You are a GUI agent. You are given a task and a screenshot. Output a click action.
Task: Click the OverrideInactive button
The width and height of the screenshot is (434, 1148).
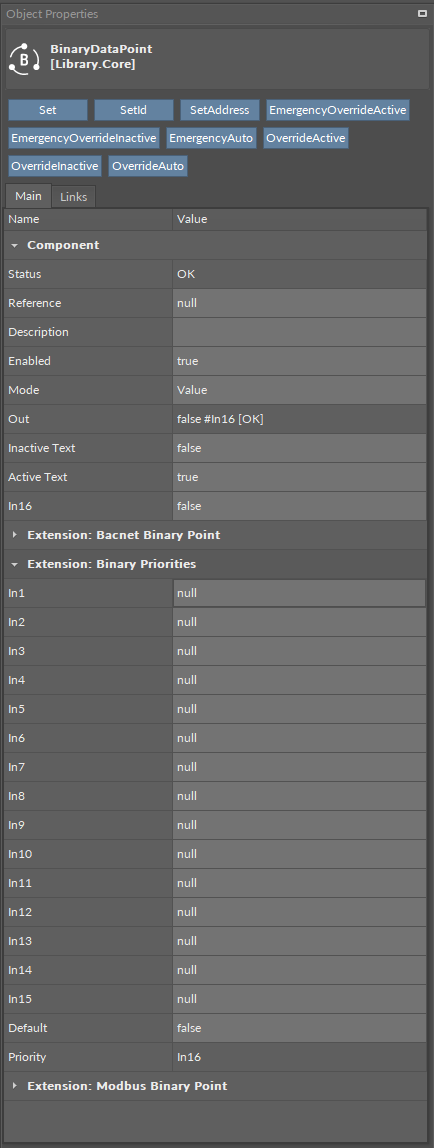tap(55, 166)
